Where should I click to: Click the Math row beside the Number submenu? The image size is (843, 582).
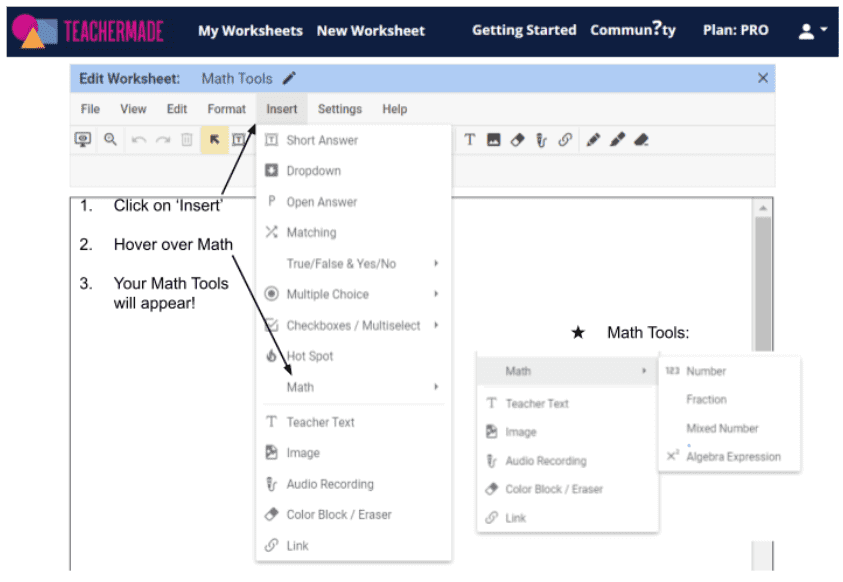coord(567,371)
